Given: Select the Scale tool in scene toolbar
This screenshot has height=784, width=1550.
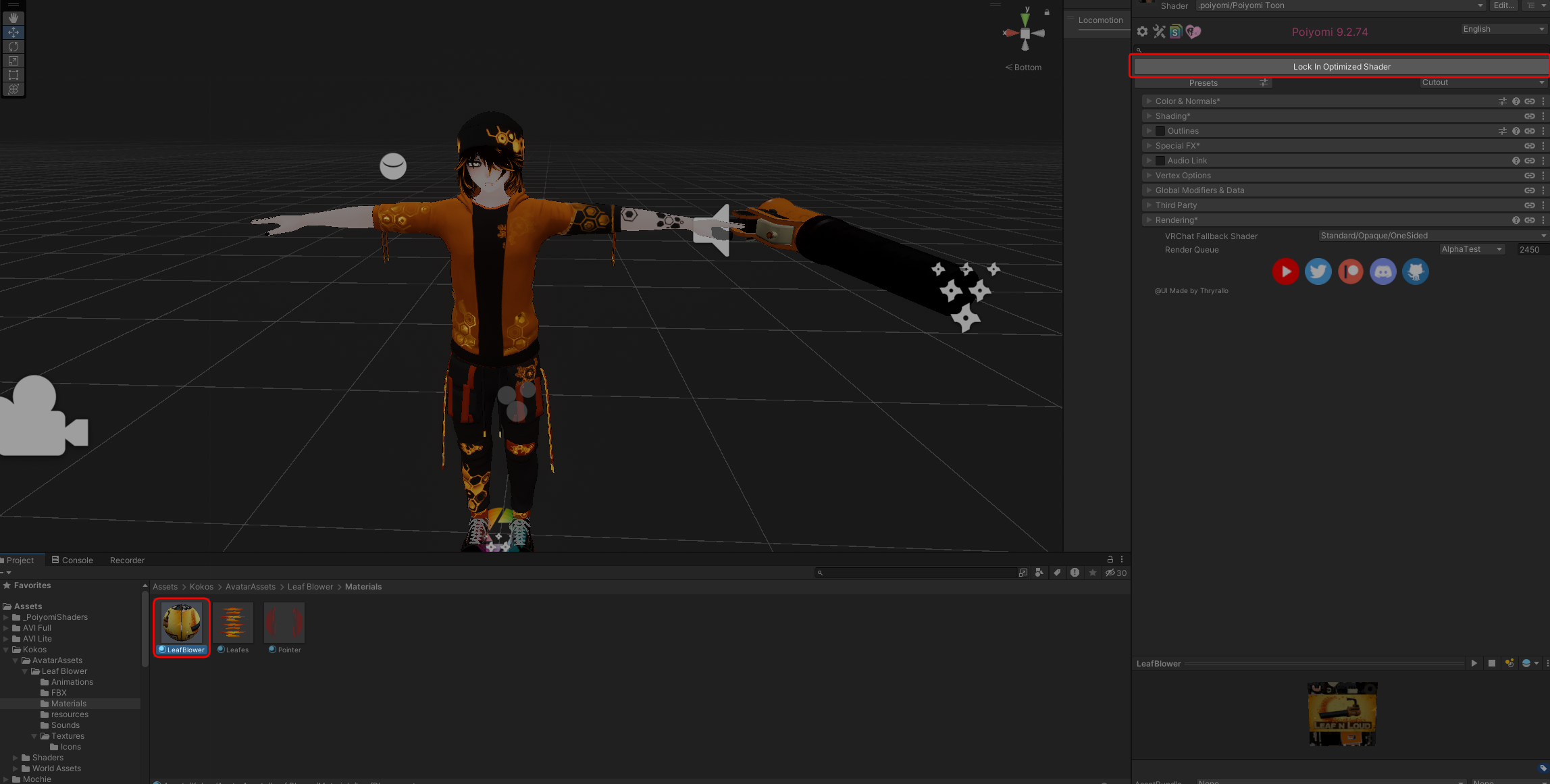Looking at the screenshot, I should pos(14,61).
